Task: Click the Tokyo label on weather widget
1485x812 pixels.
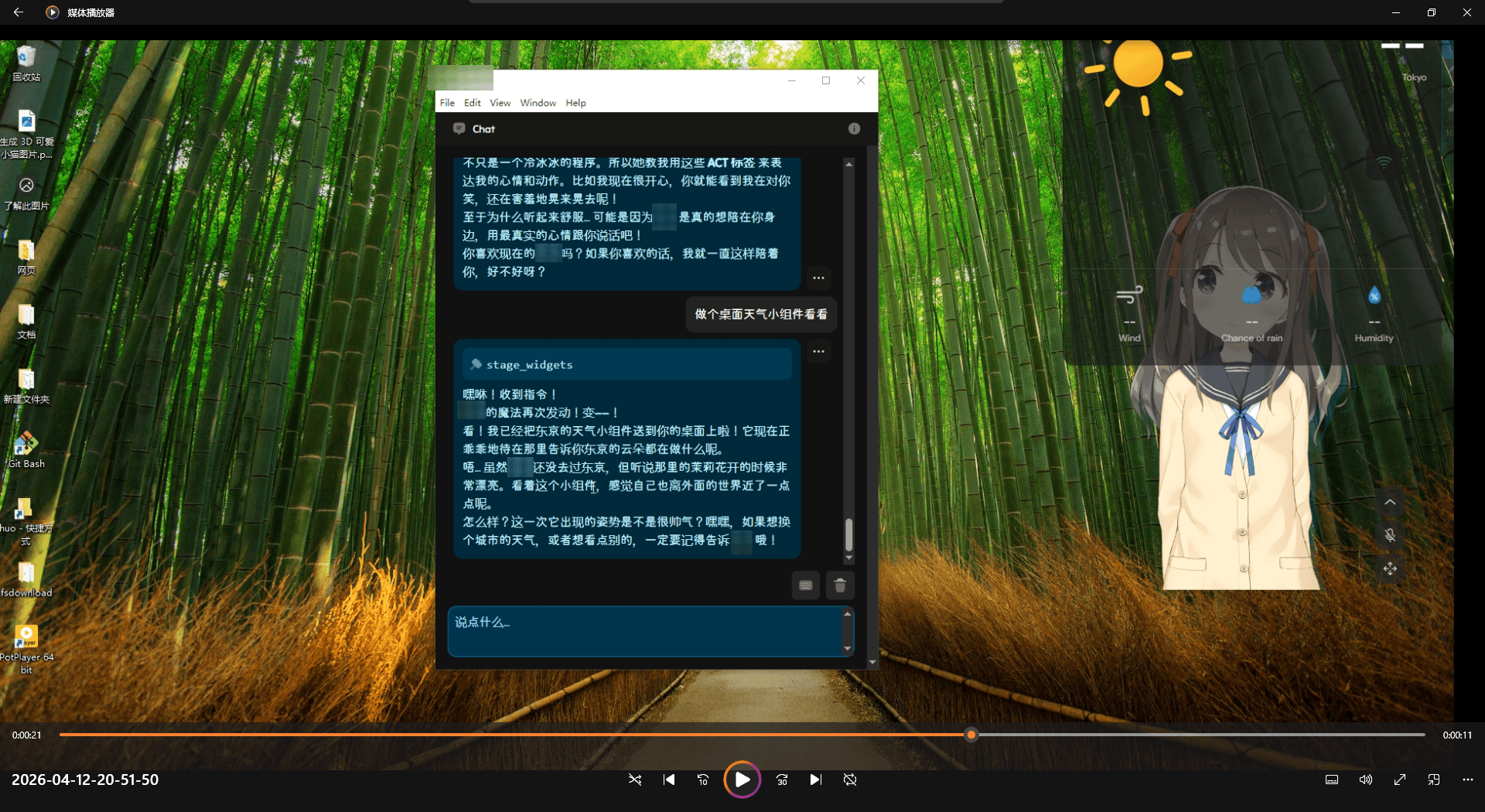Action: [1414, 77]
